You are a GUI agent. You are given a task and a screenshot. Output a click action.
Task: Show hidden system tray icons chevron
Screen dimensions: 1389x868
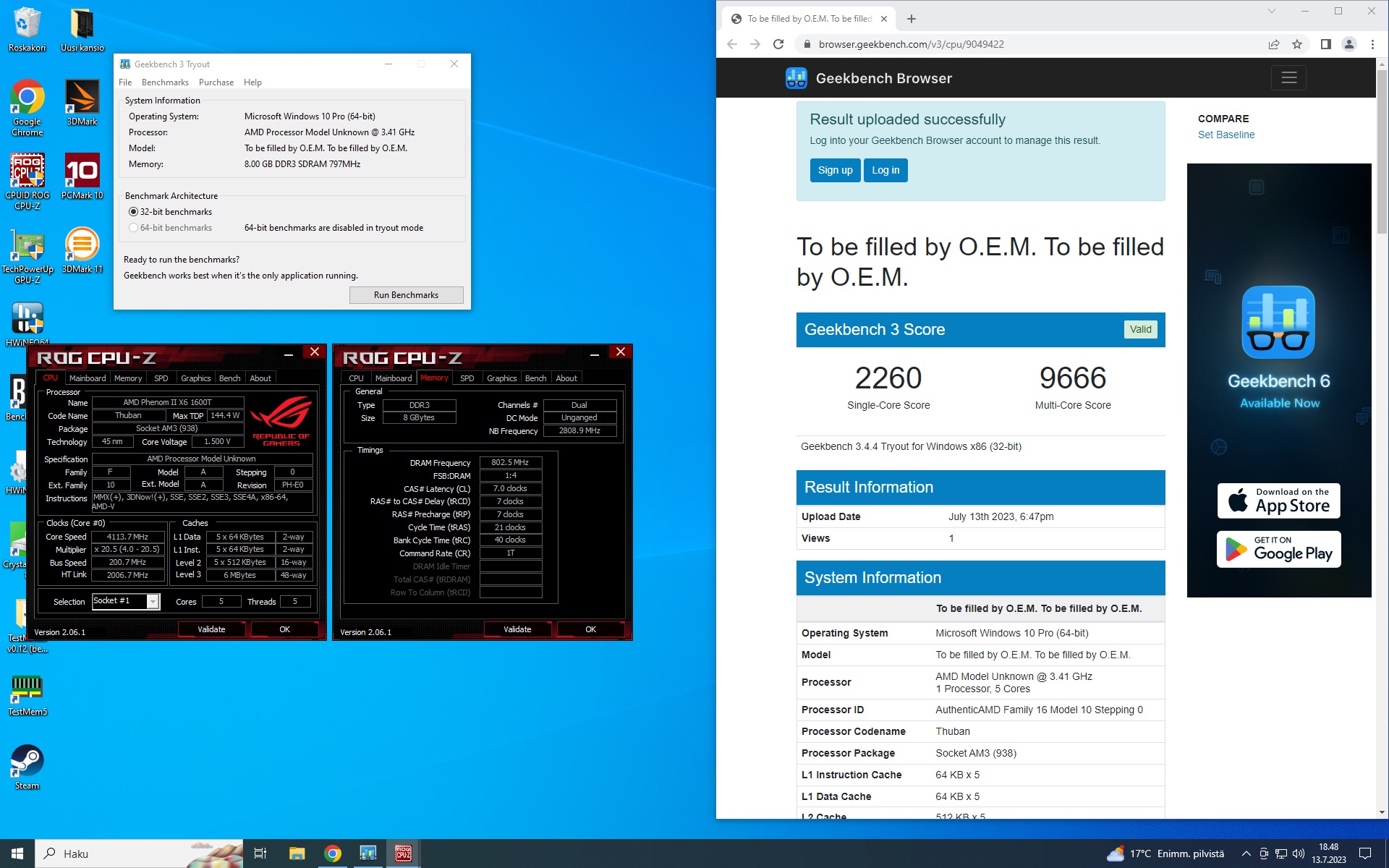(1246, 854)
